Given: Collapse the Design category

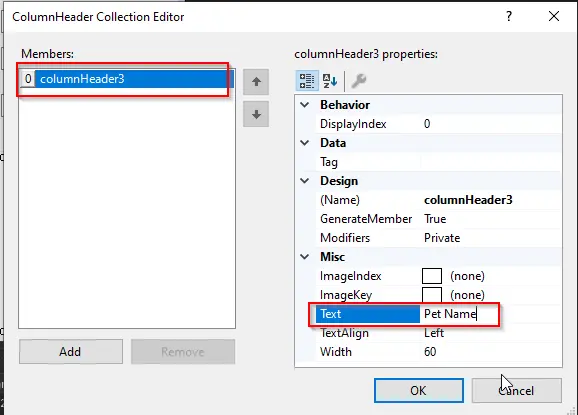Looking at the screenshot, I should (305, 181).
